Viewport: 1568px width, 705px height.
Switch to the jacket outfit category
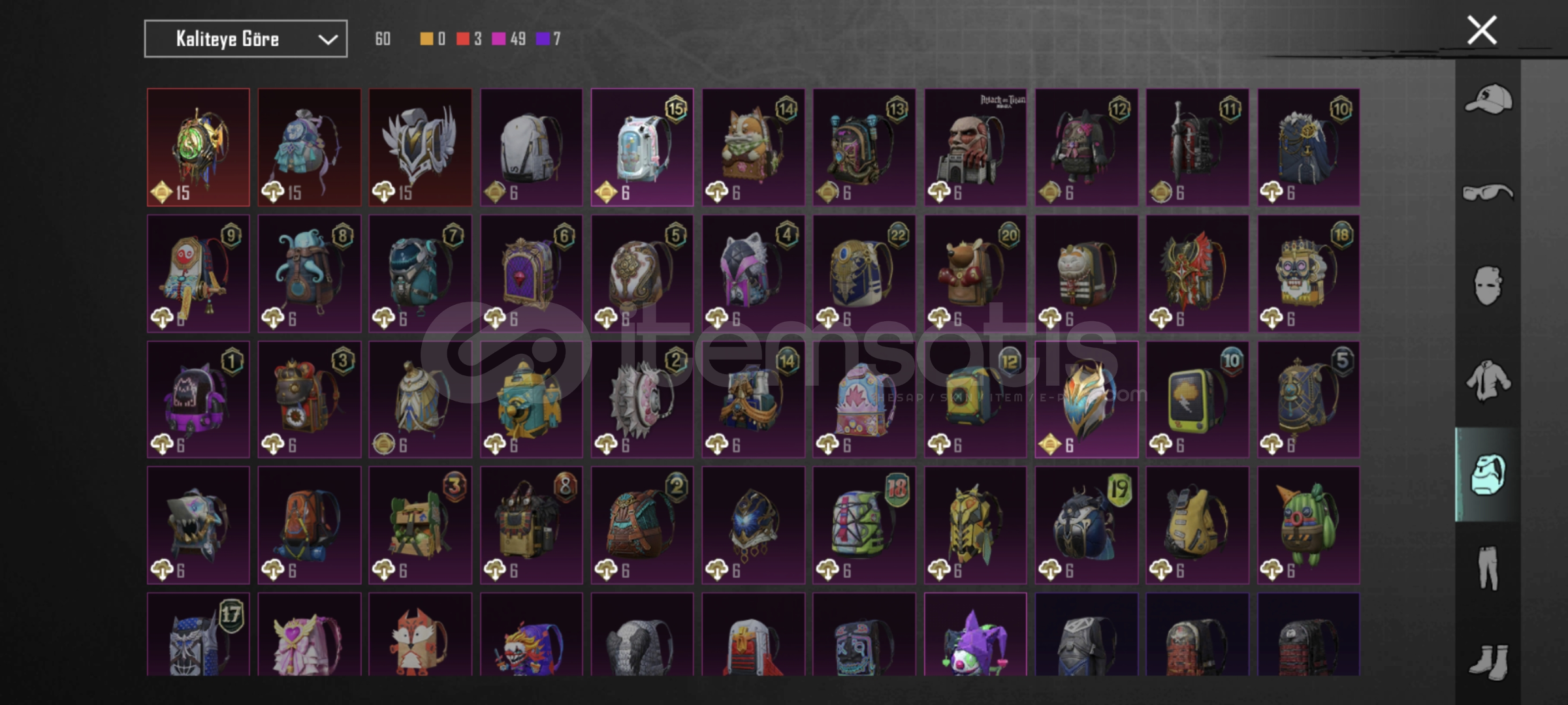[x=1488, y=380]
